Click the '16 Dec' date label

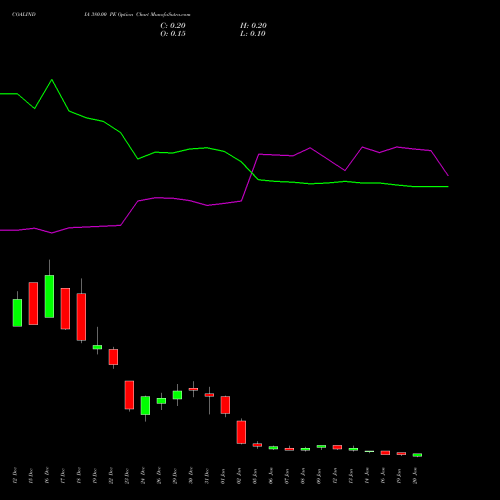[47, 475]
